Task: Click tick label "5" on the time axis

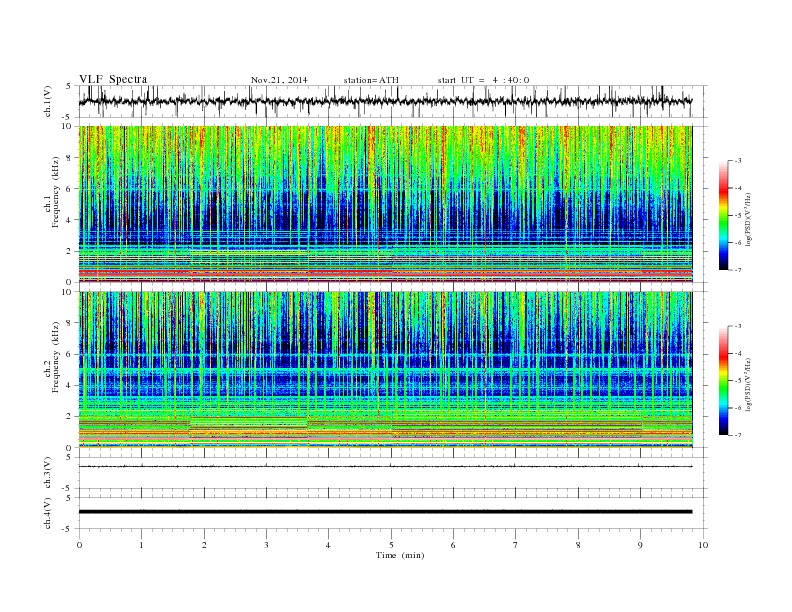Action: 391,545
